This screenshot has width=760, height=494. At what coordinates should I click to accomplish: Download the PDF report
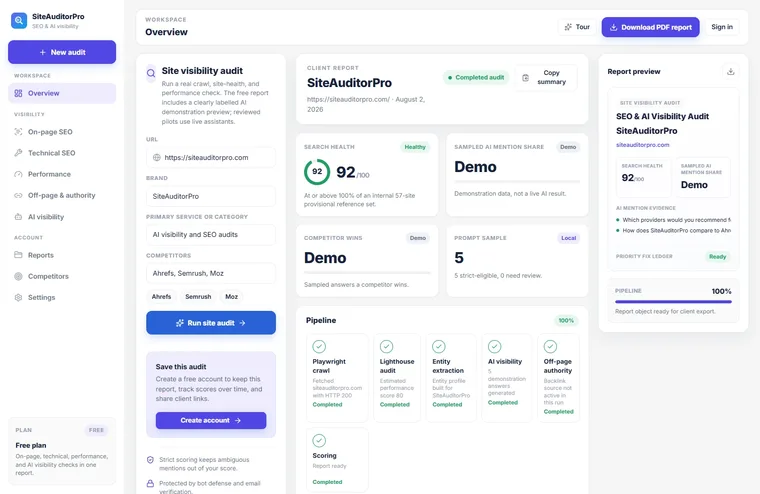click(650, 27)
